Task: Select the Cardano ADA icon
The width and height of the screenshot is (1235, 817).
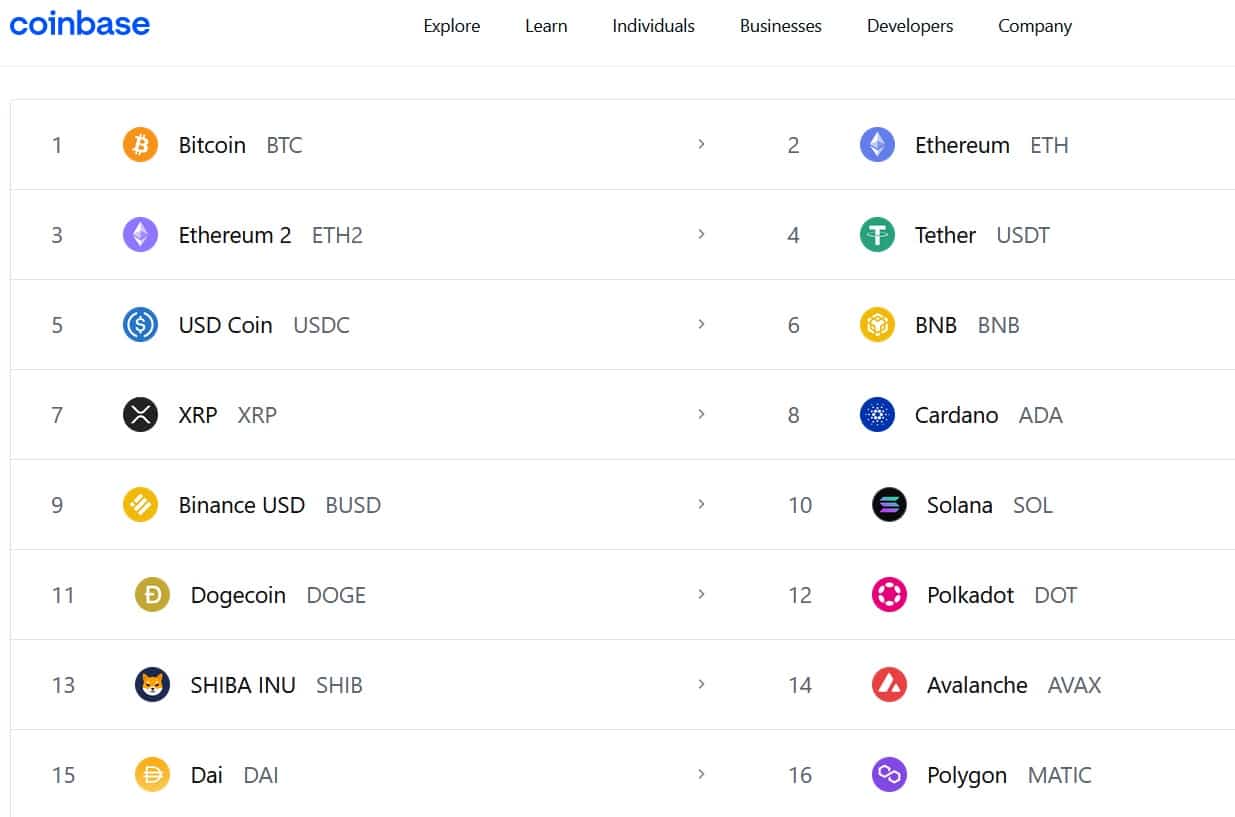Action: coord(877,414)
